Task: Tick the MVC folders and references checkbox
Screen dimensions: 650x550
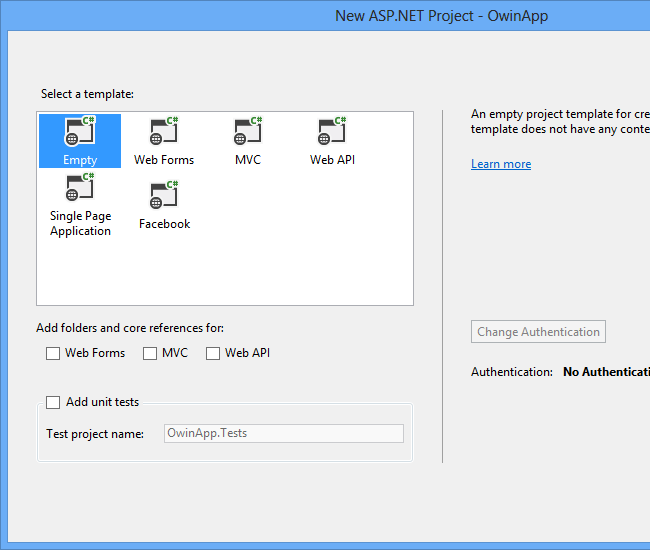Action: click(150, 354)
